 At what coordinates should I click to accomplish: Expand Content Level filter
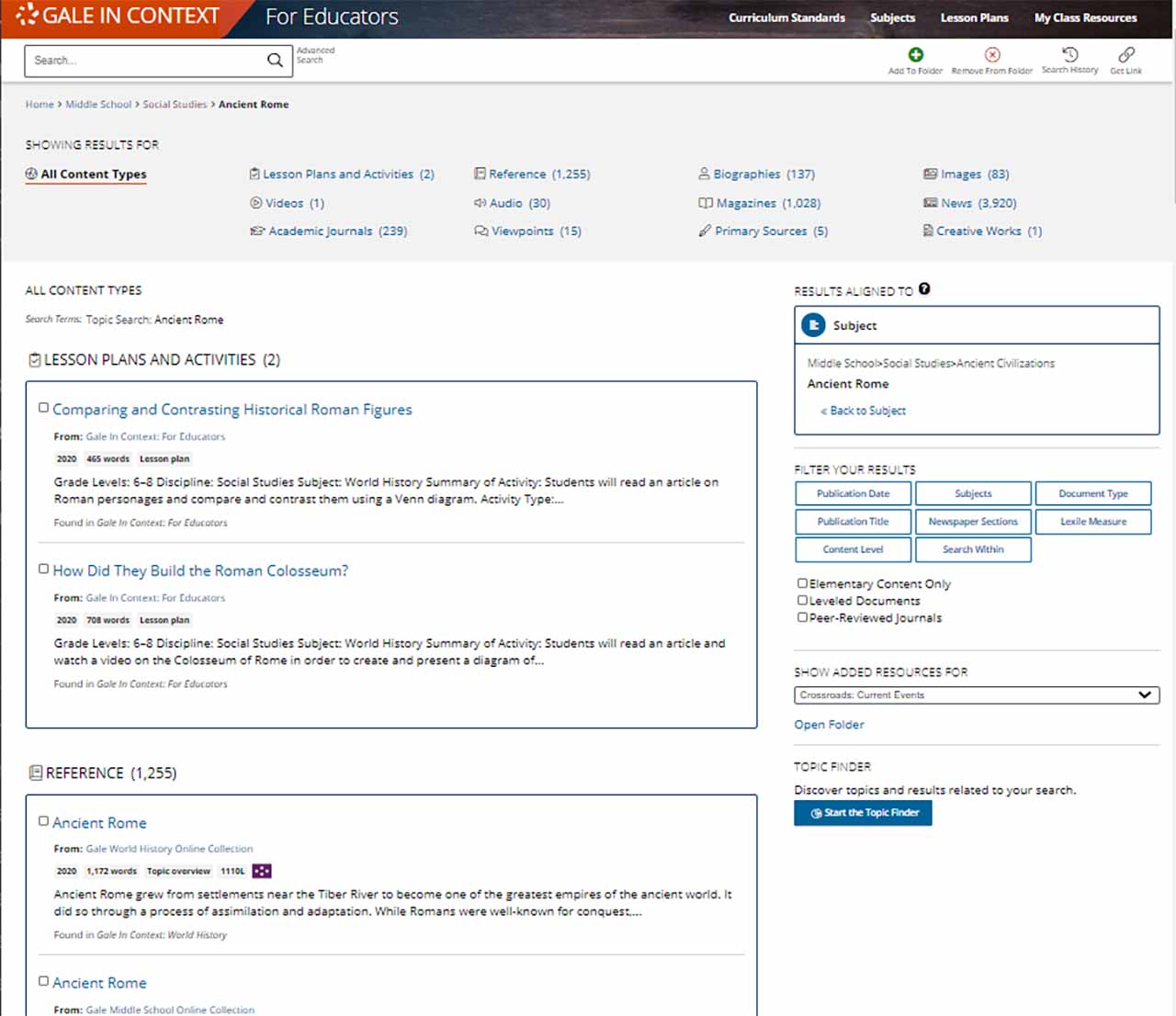tap(854, 549)
